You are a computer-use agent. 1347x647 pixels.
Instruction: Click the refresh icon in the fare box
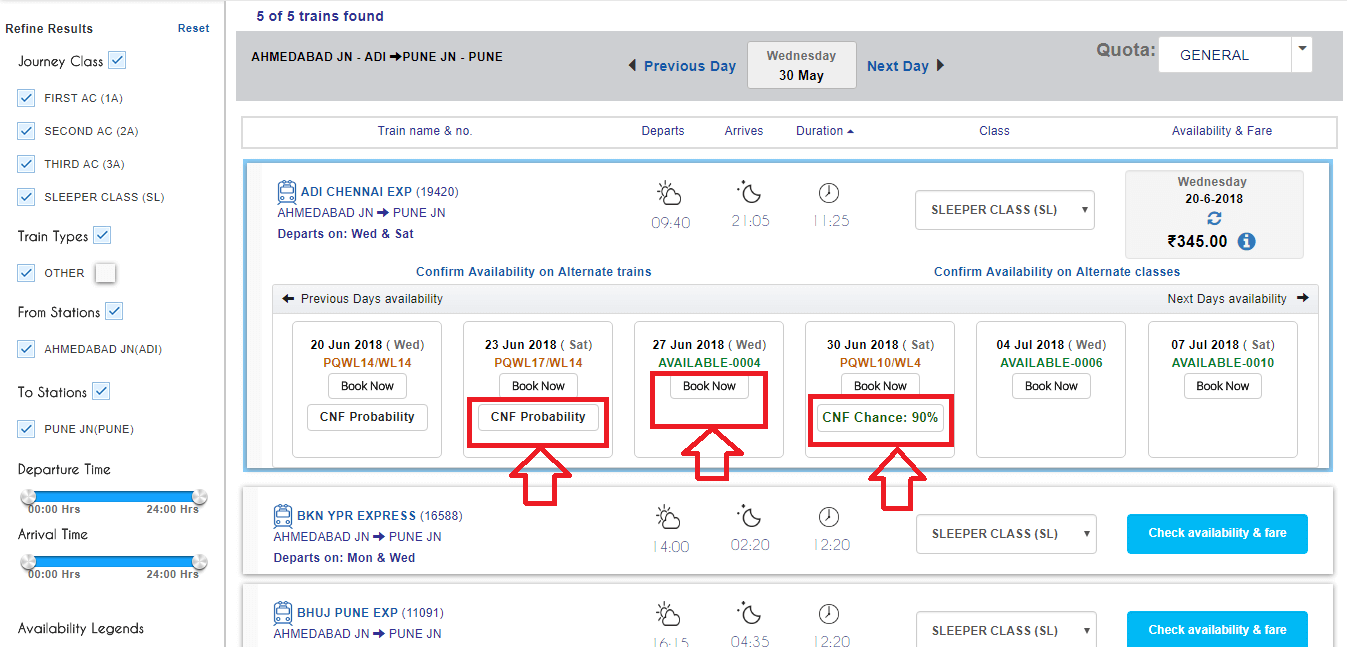coord(1213,218)
